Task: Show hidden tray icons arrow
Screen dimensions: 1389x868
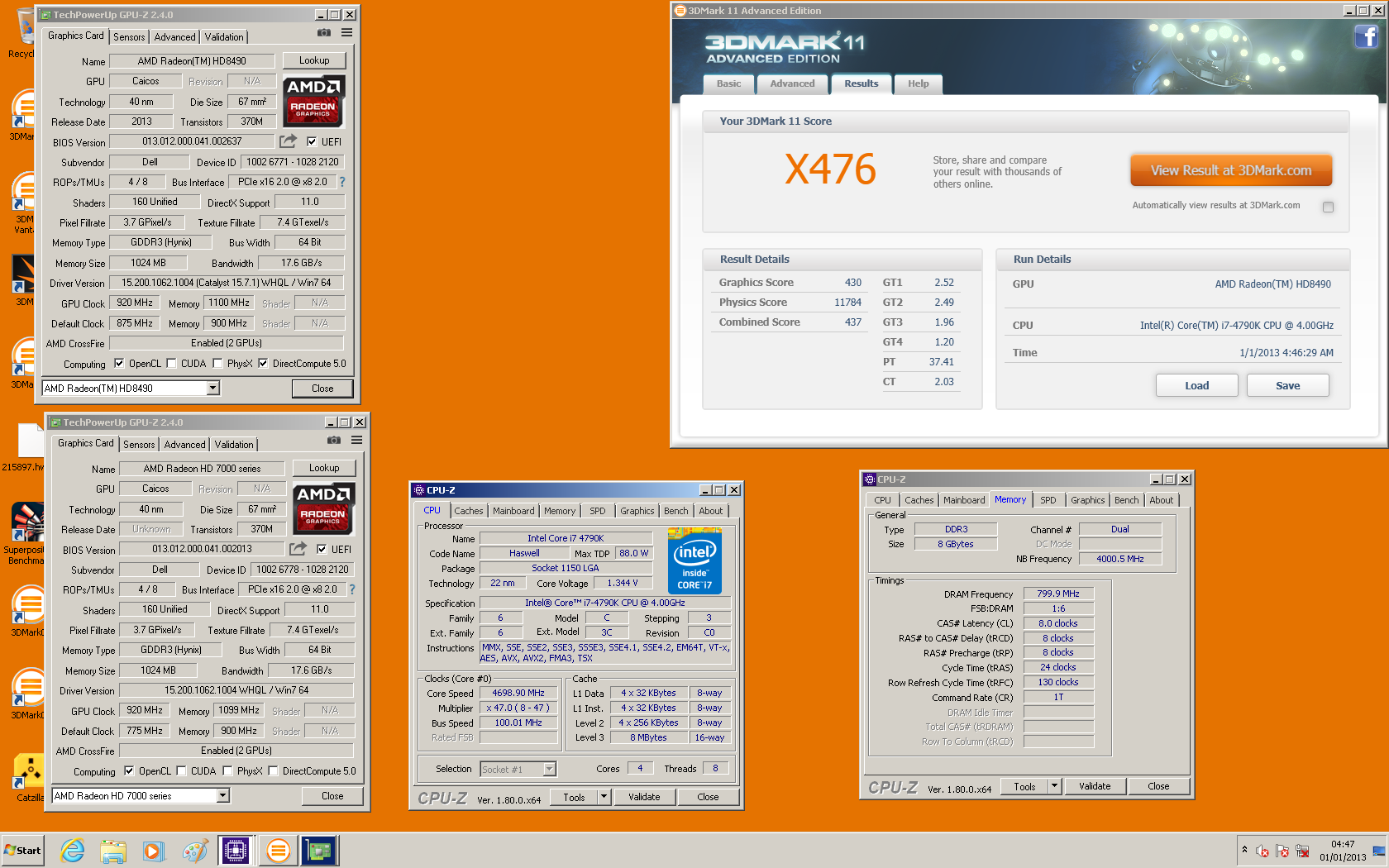Action: click(1244, 850)
